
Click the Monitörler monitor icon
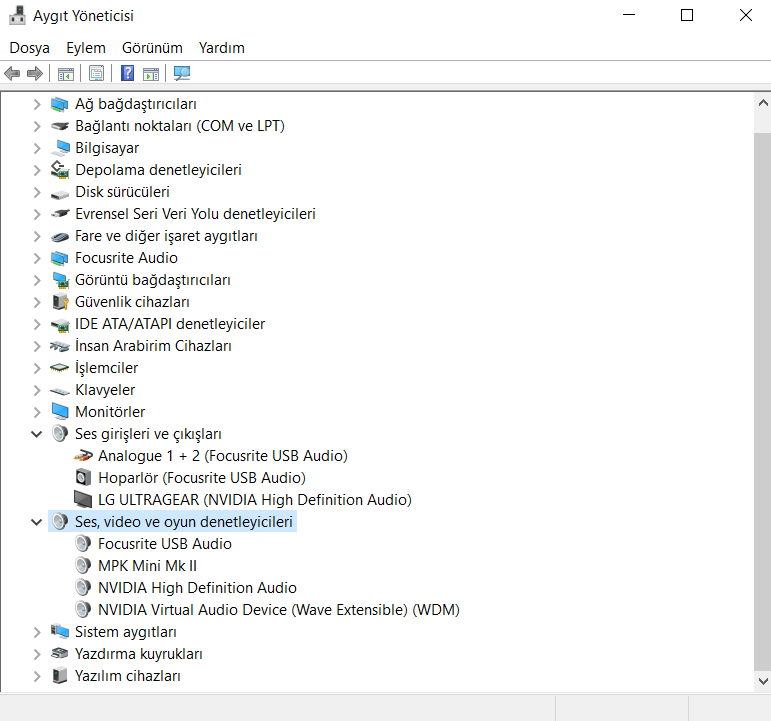tap(60, 412)
